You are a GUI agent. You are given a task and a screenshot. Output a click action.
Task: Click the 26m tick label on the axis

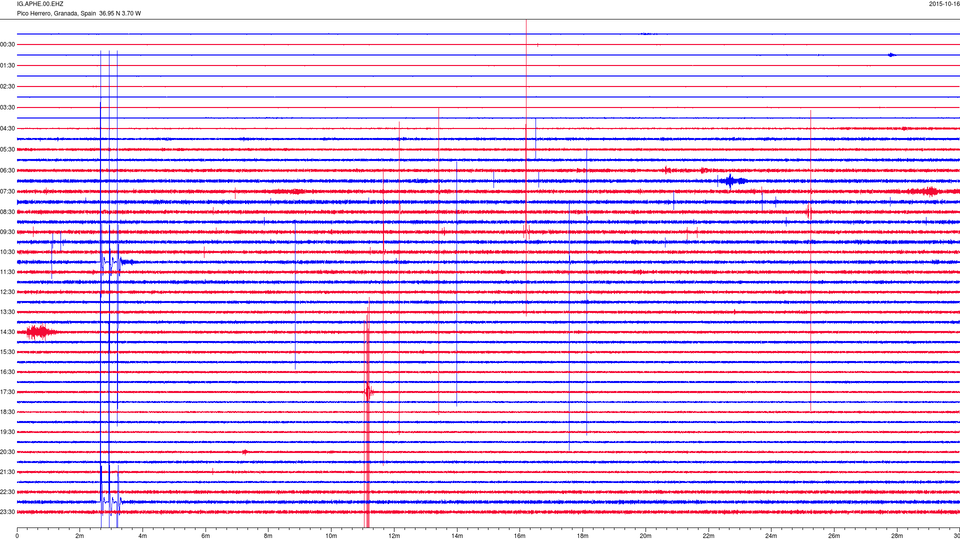(834, 536)
